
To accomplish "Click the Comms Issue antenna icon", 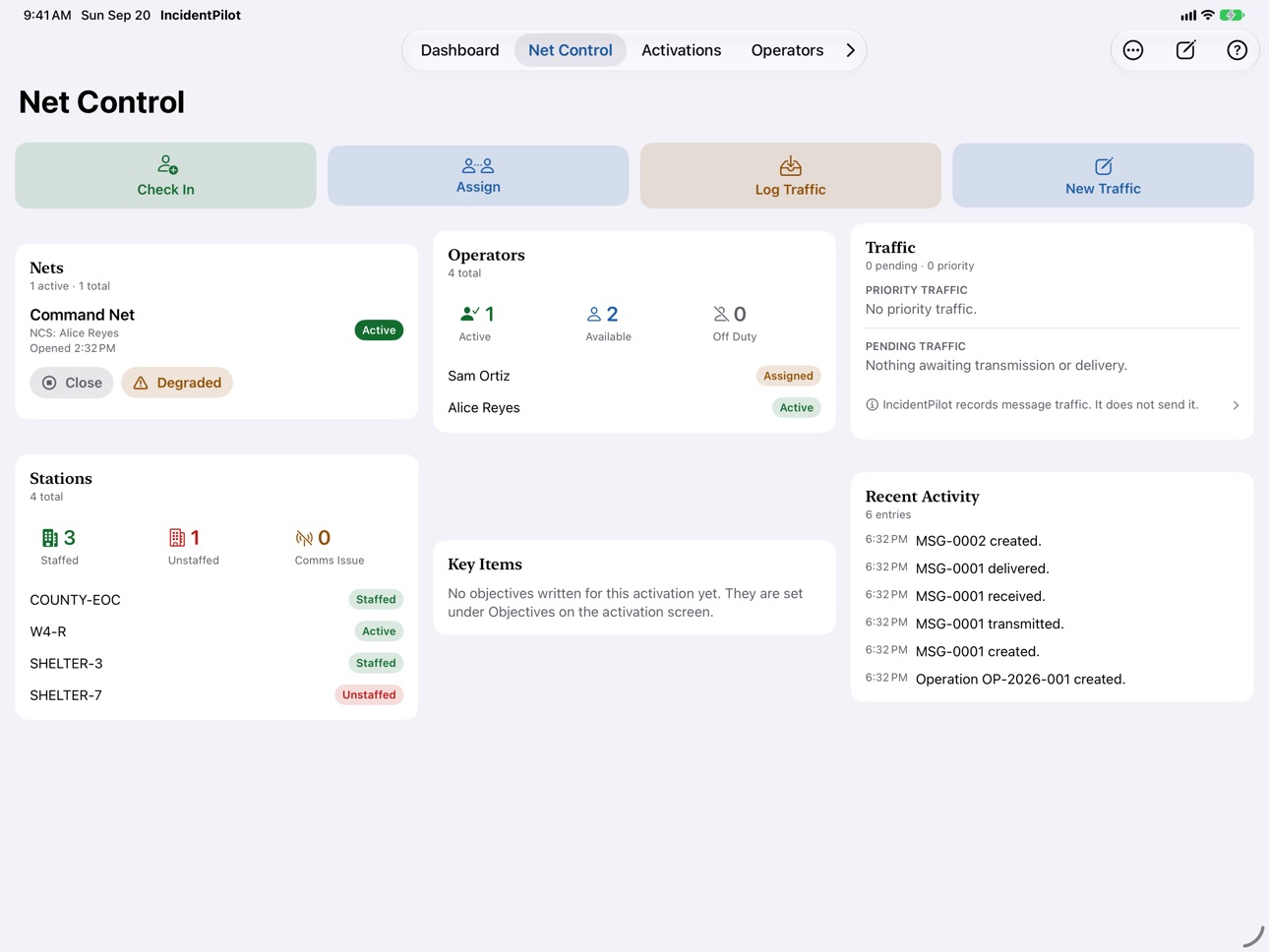I will 304,538.
